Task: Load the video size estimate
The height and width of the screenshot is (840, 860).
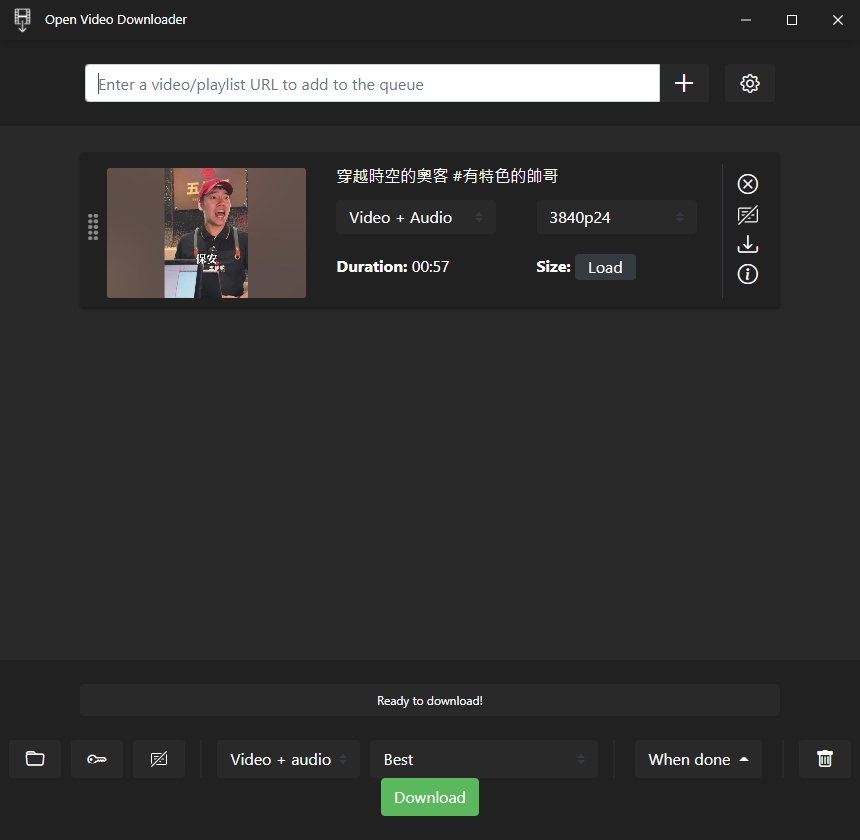Action: pos(606,267)
